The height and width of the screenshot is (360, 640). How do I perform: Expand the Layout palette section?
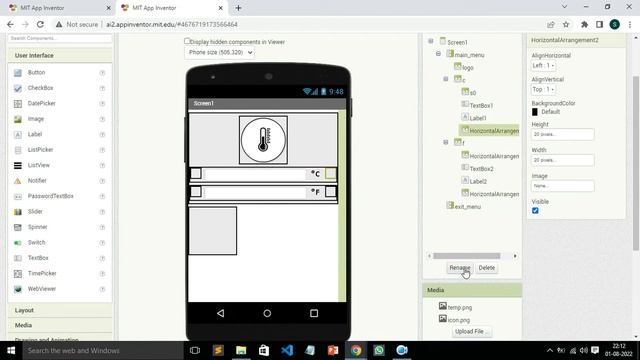pyautogui.click(x=60, y=310)
